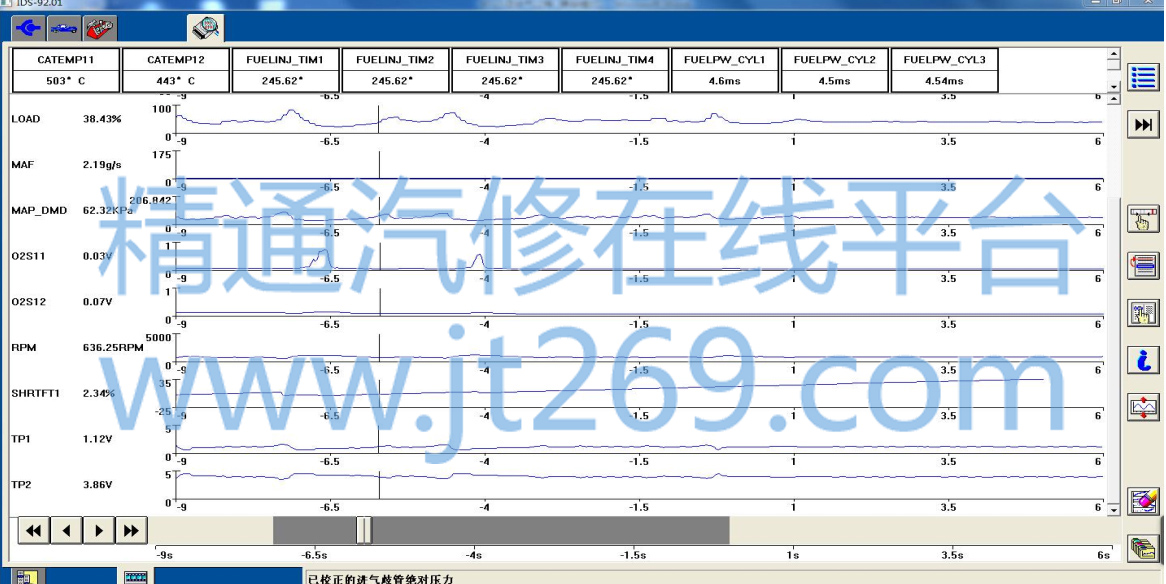Click the RPM graph label
This screenshot has width=1166, height=584.
24,347
